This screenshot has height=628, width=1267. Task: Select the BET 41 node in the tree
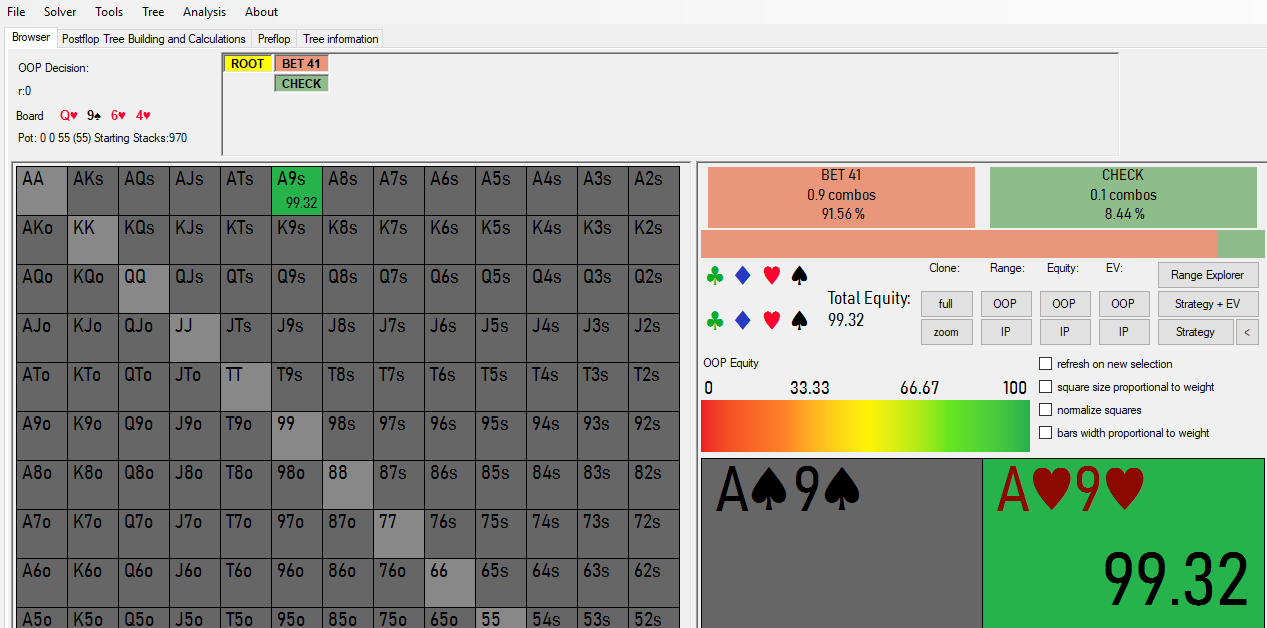point(301,63)
